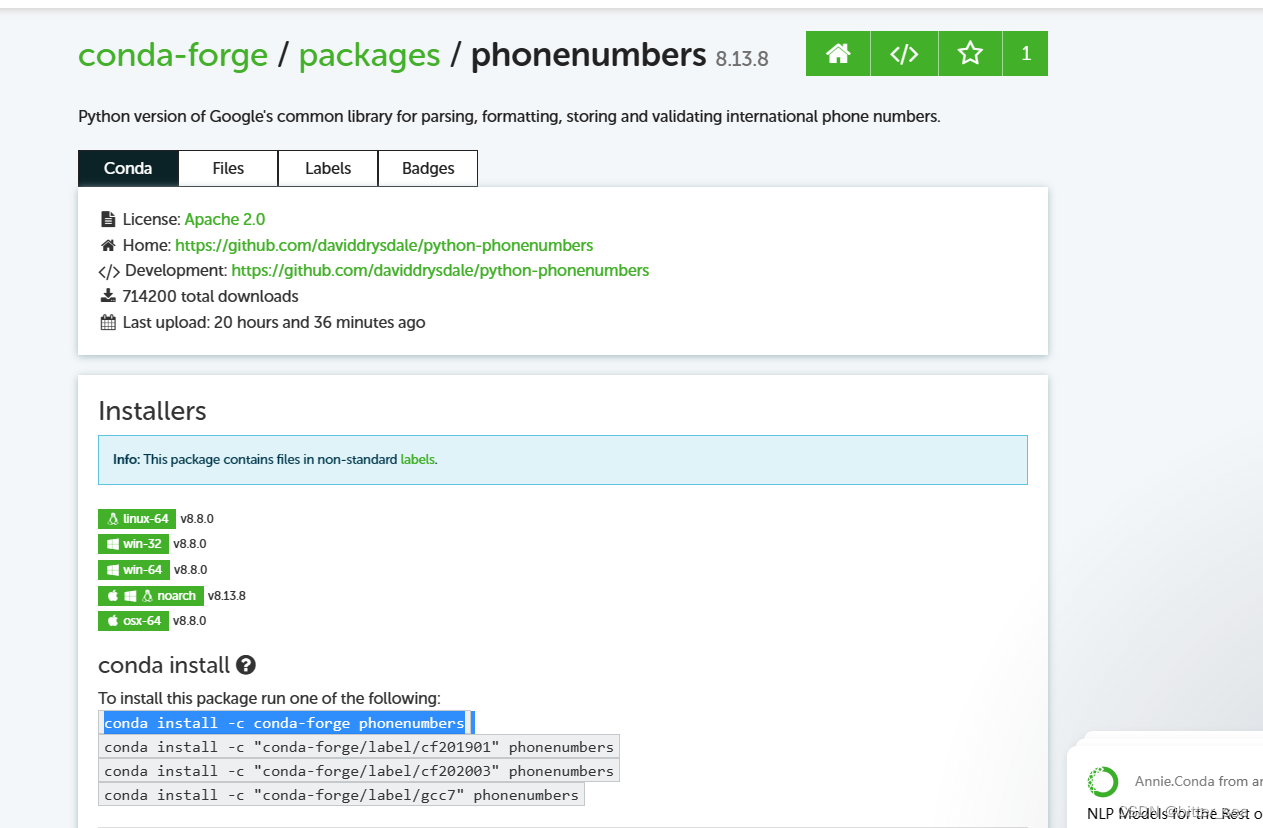
Task: Click the labels link in the info banner
Action: coord(419,459)
